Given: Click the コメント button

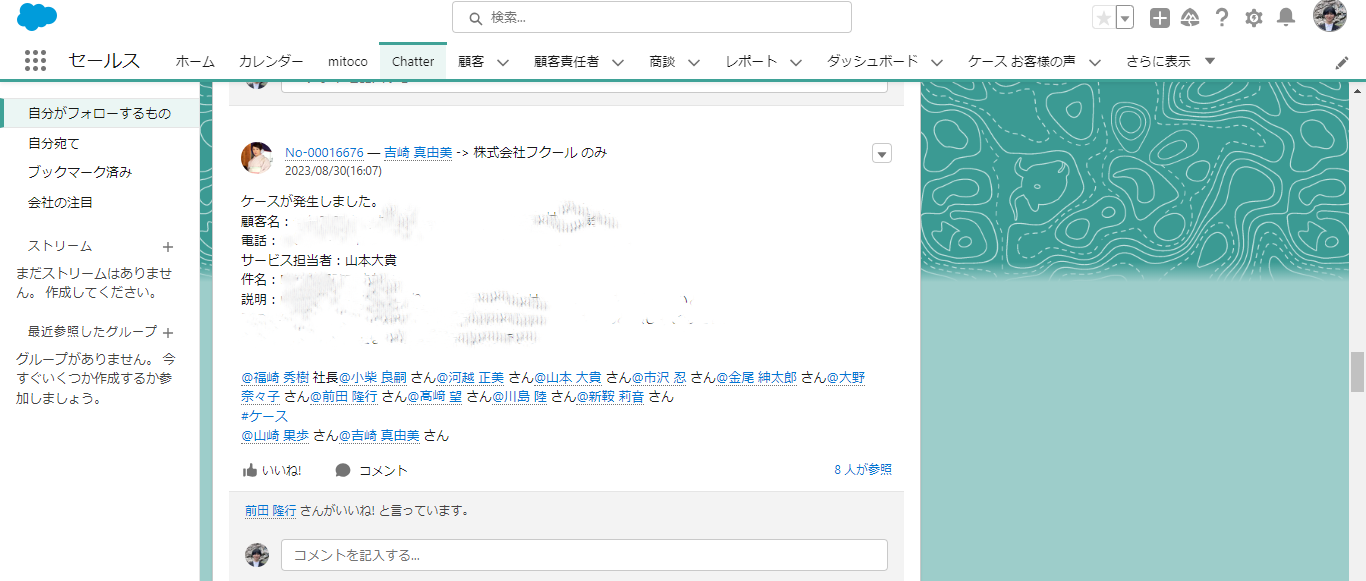Looking at the screenshot, I should pos(371,470).
